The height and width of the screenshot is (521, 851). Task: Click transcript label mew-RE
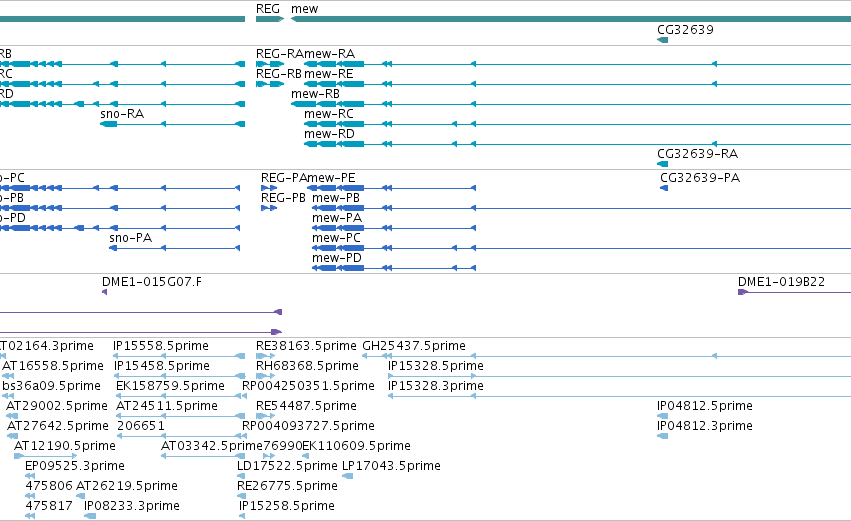click(328, 74)
